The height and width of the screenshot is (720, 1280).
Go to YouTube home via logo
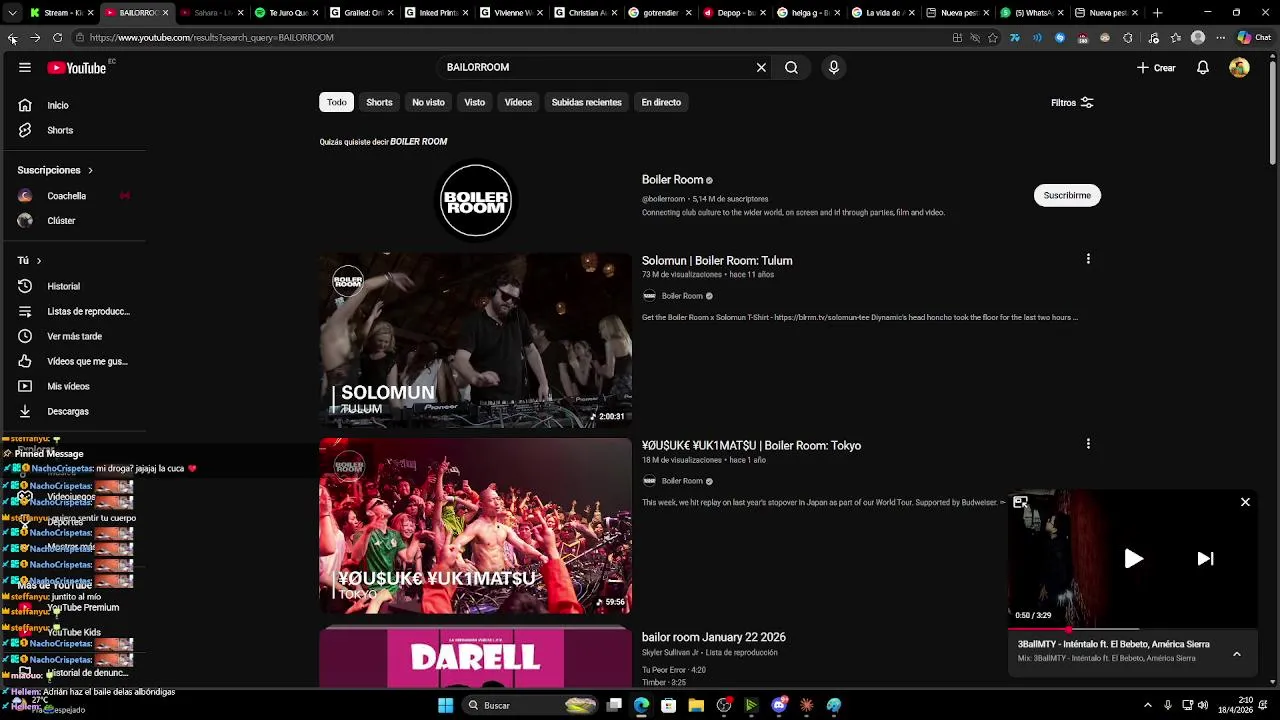77,68
